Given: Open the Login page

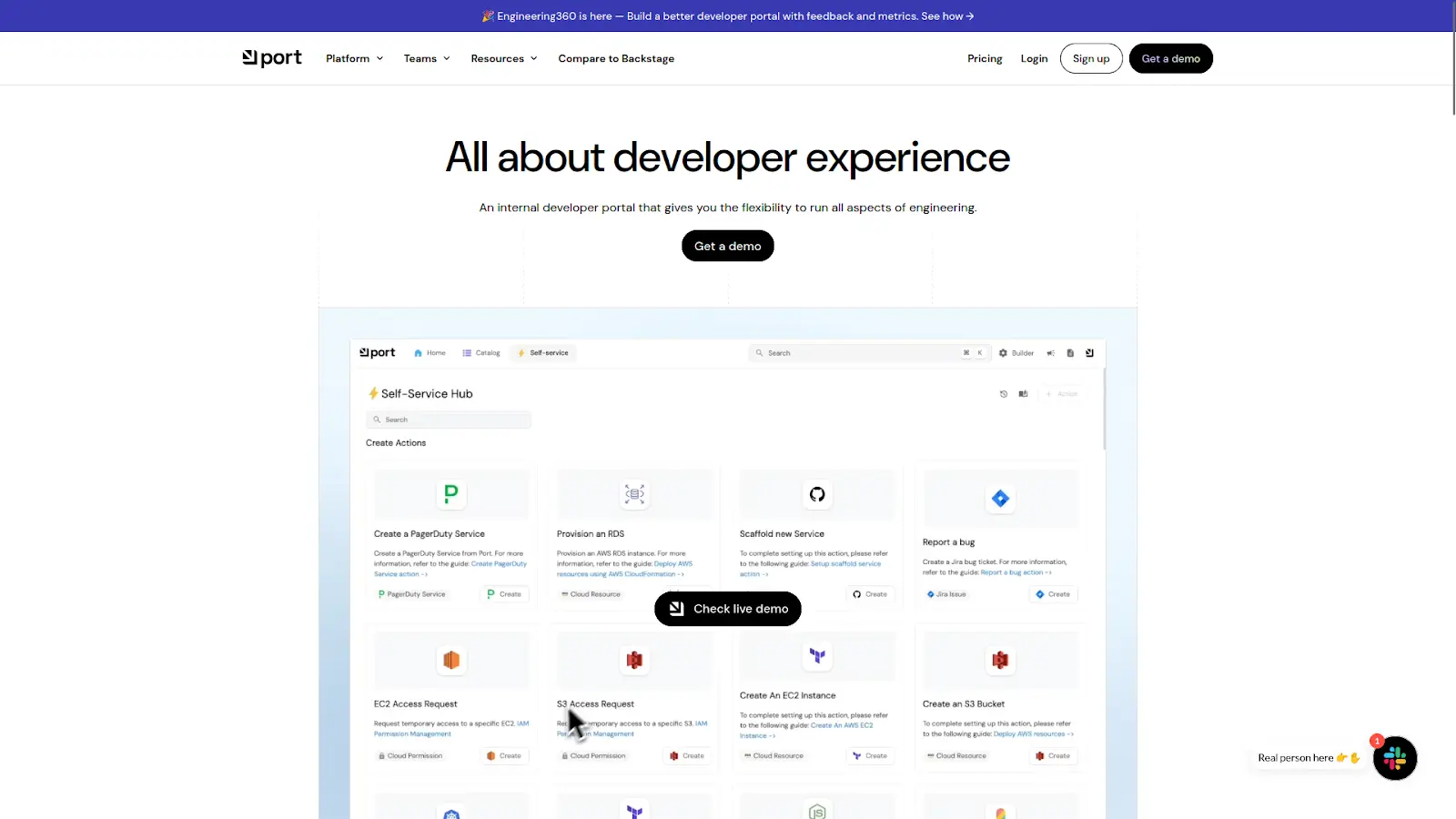Looking at the screenshot, I should 1034,58.
